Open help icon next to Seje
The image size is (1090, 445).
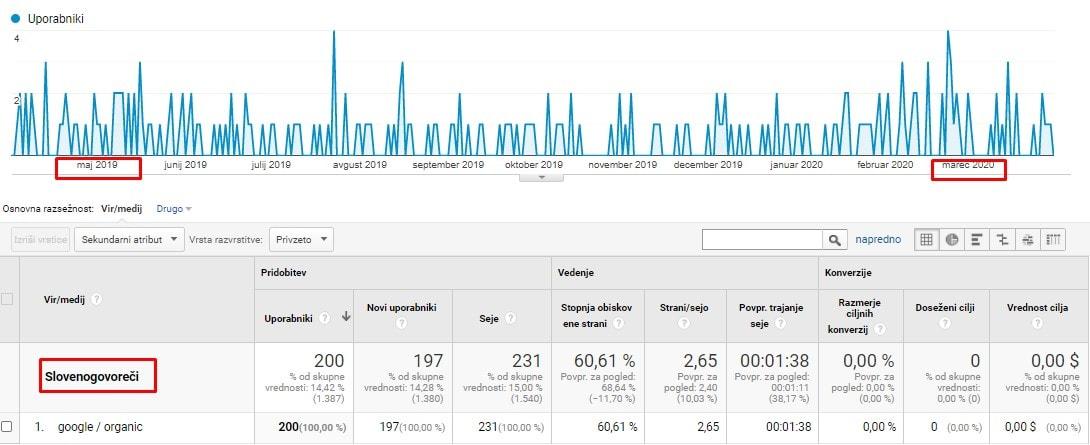tap(511, 318)
